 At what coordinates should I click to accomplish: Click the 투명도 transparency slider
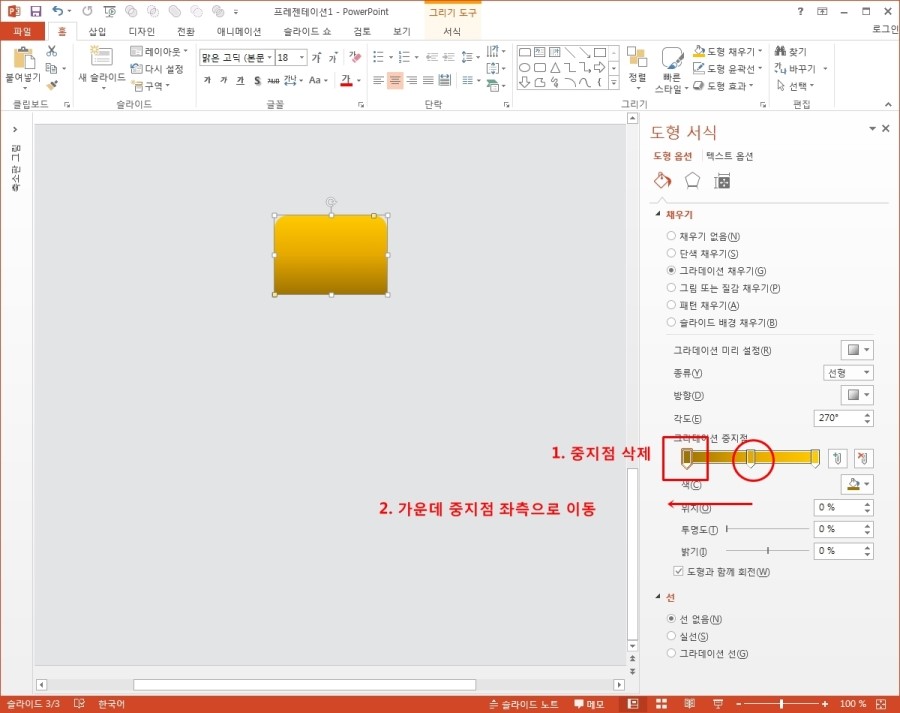[x=767, y=529]
